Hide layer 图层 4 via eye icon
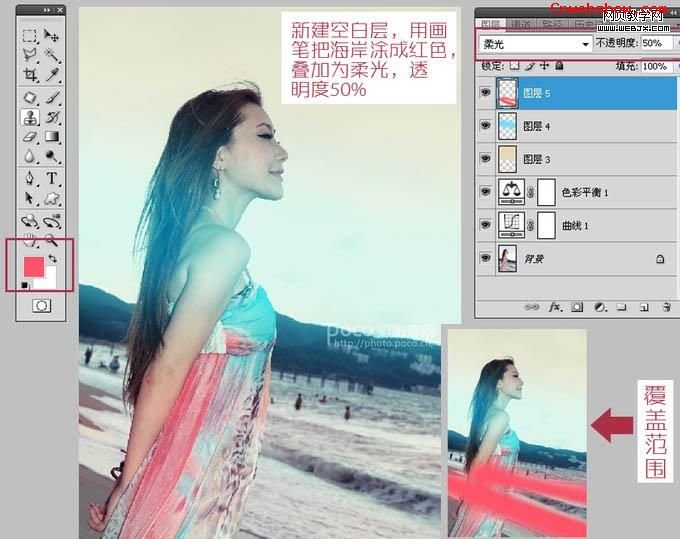The height and width of the screenshot is (539, 680). click(485, 125)
